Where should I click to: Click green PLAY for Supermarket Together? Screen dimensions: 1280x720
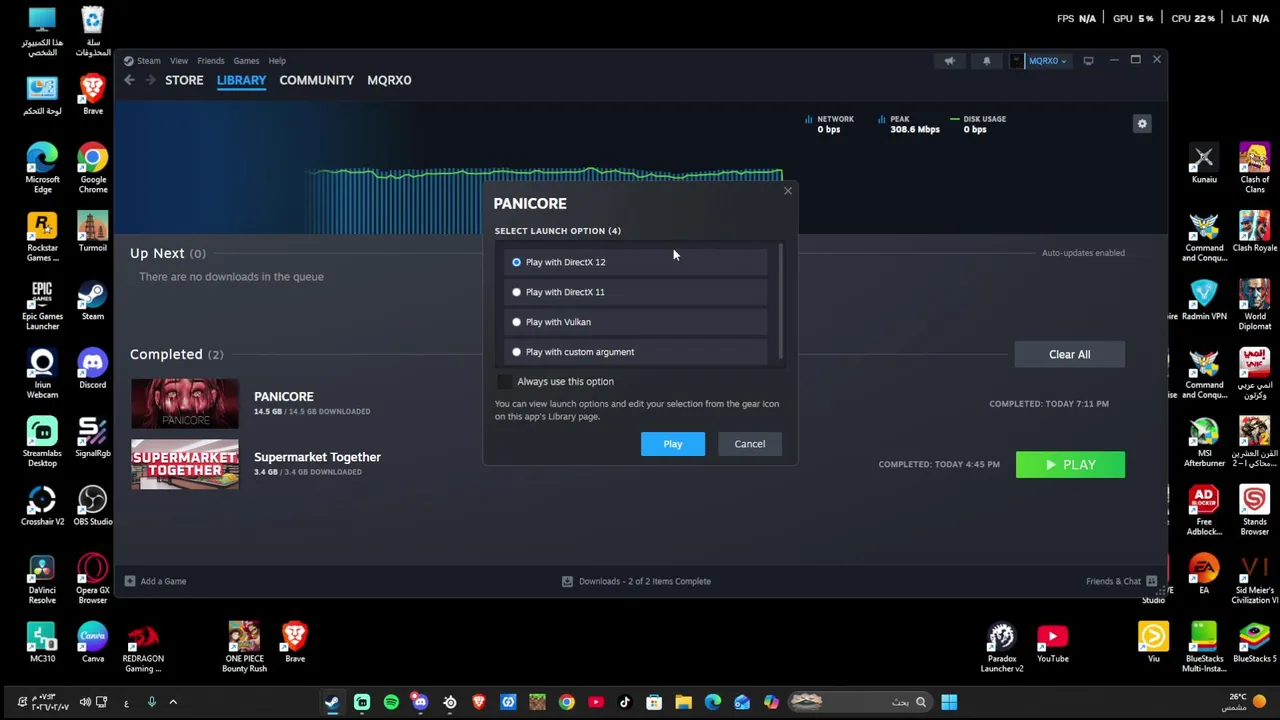pos(1070,465)
